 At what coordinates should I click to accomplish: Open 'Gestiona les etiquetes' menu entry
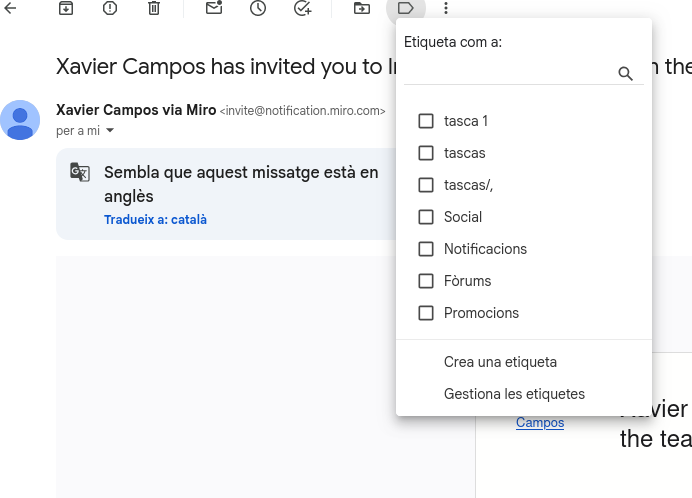(514, 394)
